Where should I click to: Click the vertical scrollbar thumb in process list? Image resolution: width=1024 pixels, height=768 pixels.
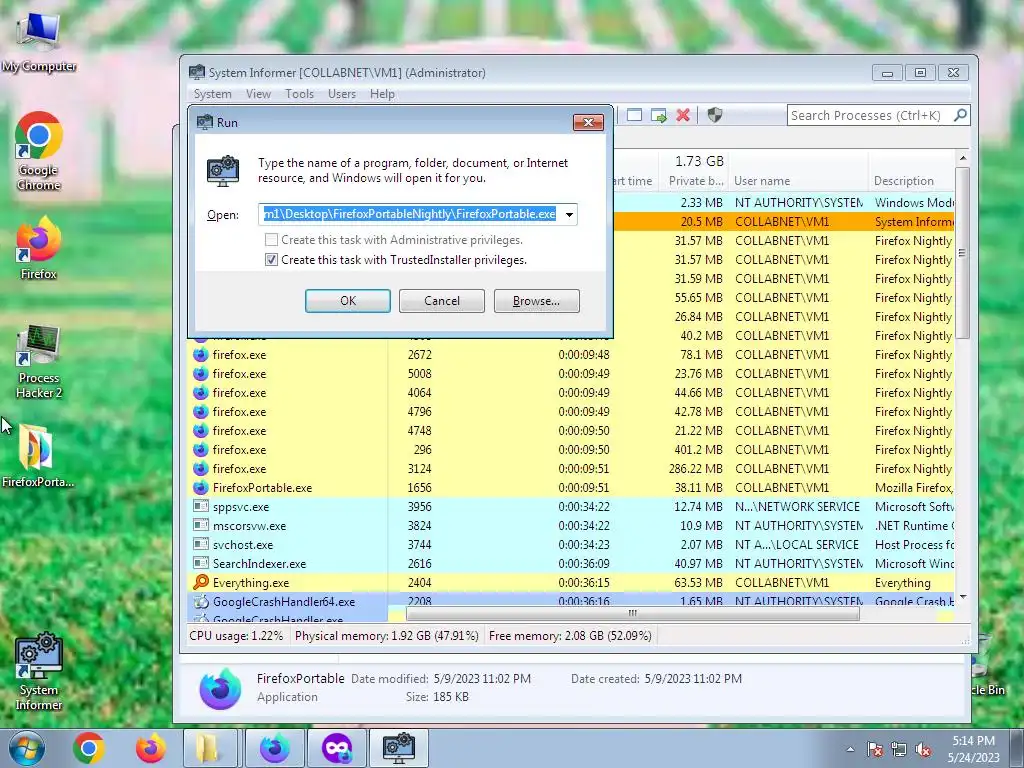[x=962, y=252]
